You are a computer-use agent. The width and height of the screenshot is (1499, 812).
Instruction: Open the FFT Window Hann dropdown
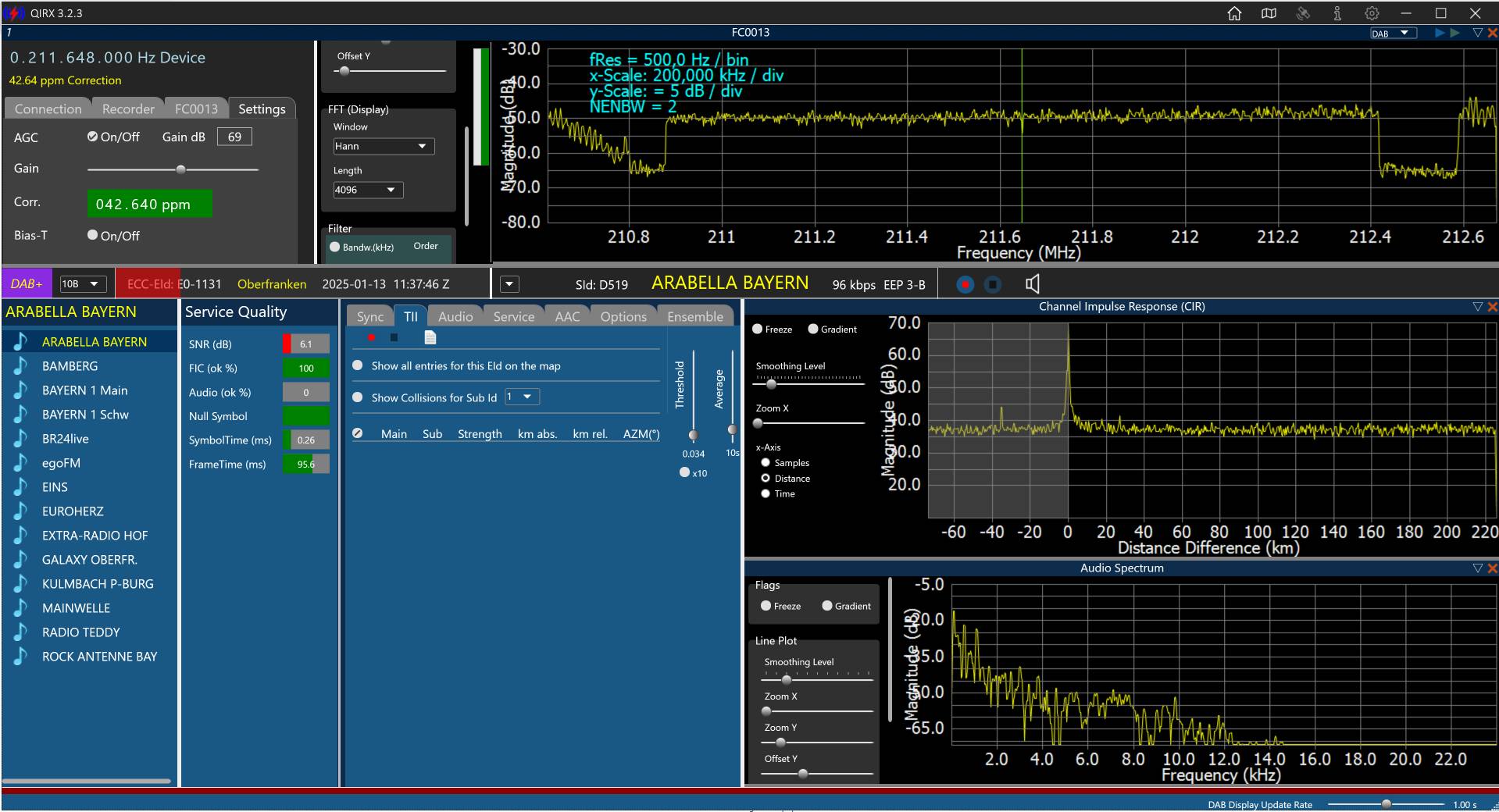pos(384,146)
